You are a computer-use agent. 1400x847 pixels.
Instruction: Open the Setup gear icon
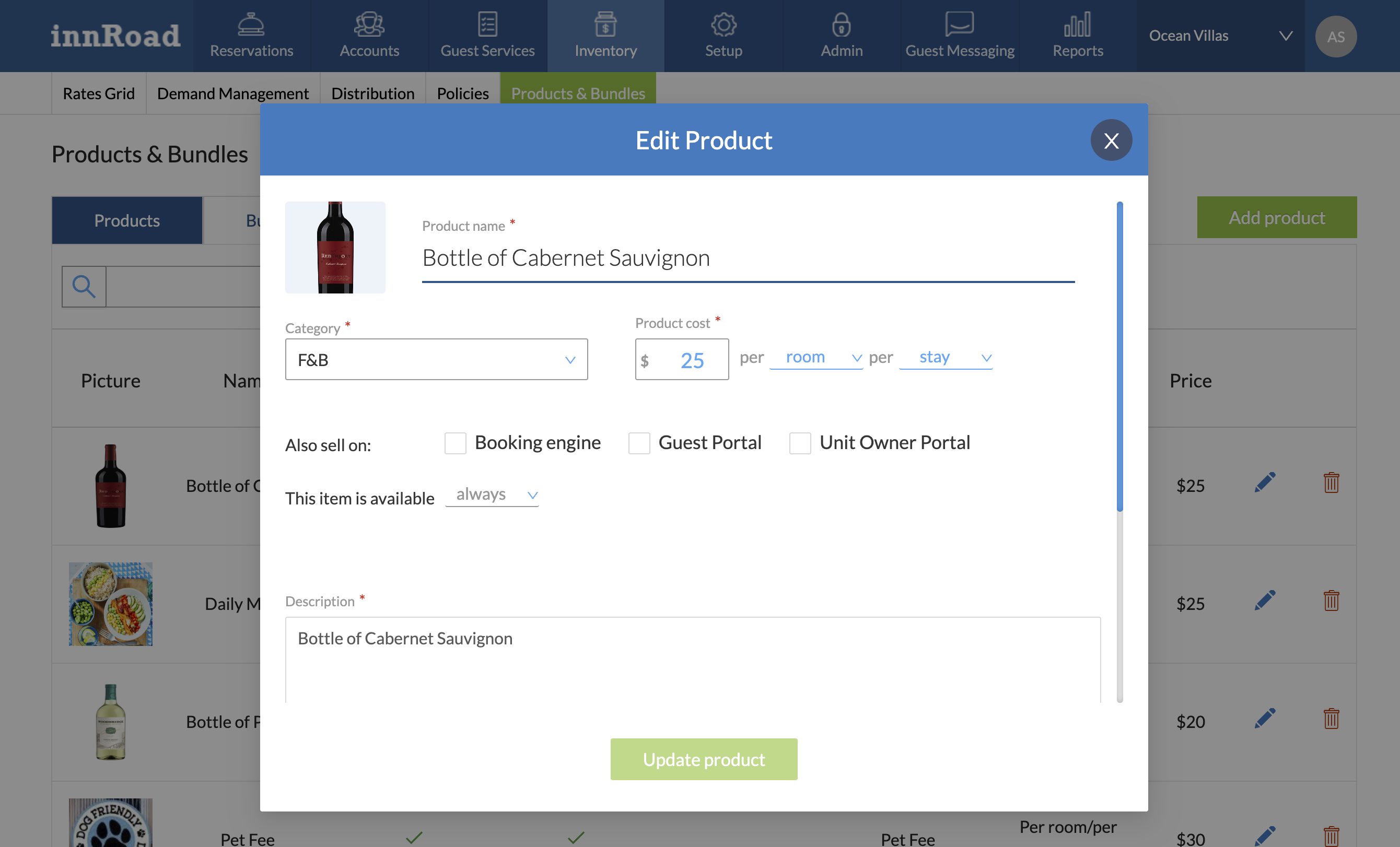pos(724,25)
